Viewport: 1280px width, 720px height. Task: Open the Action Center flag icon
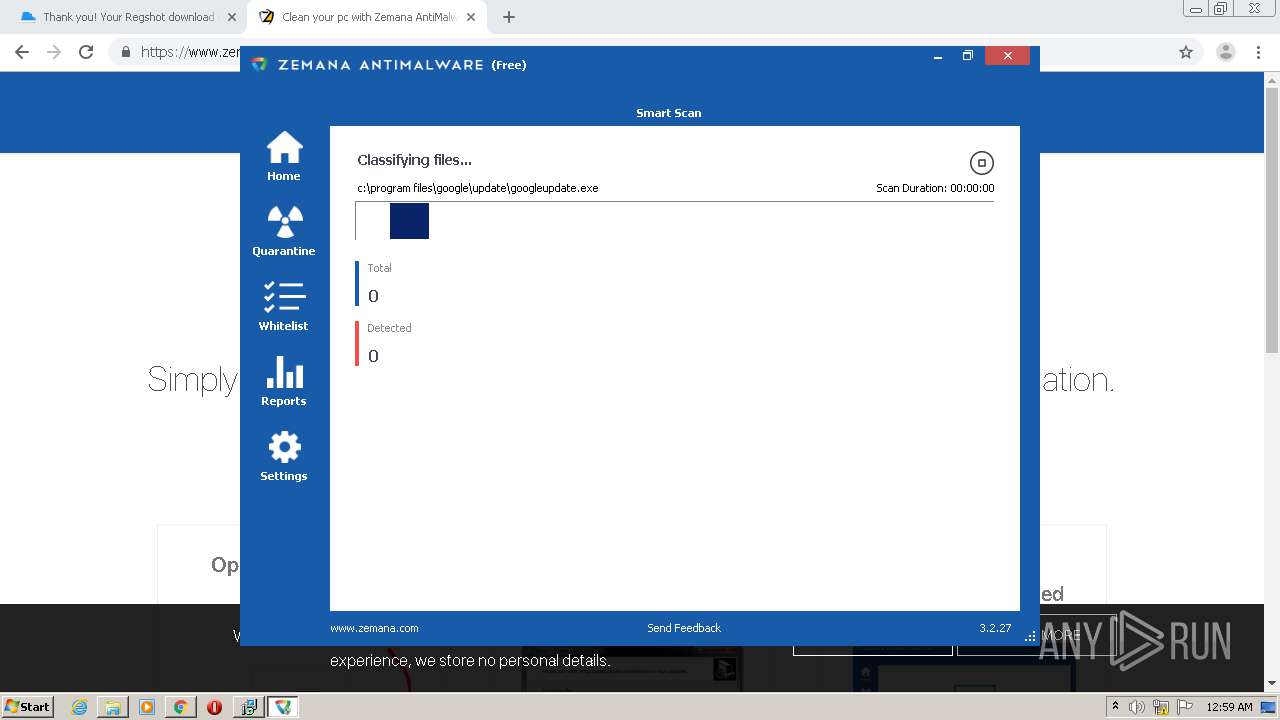1184,707
